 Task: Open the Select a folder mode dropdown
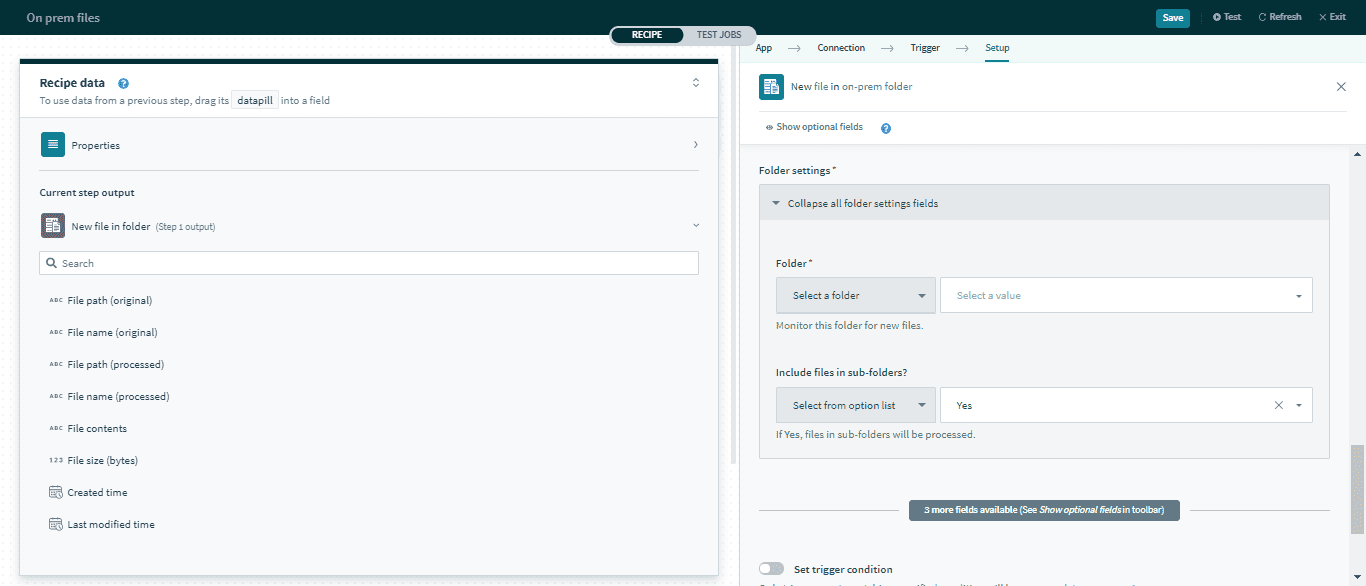point(855,296)
